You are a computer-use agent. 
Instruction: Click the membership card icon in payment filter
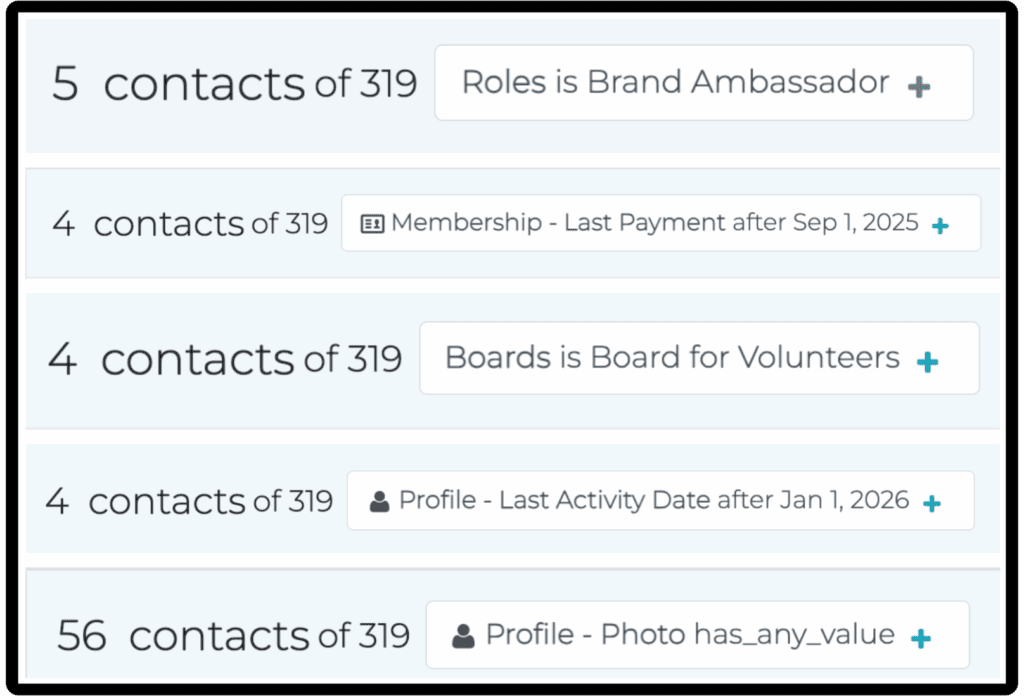(372, 224)
